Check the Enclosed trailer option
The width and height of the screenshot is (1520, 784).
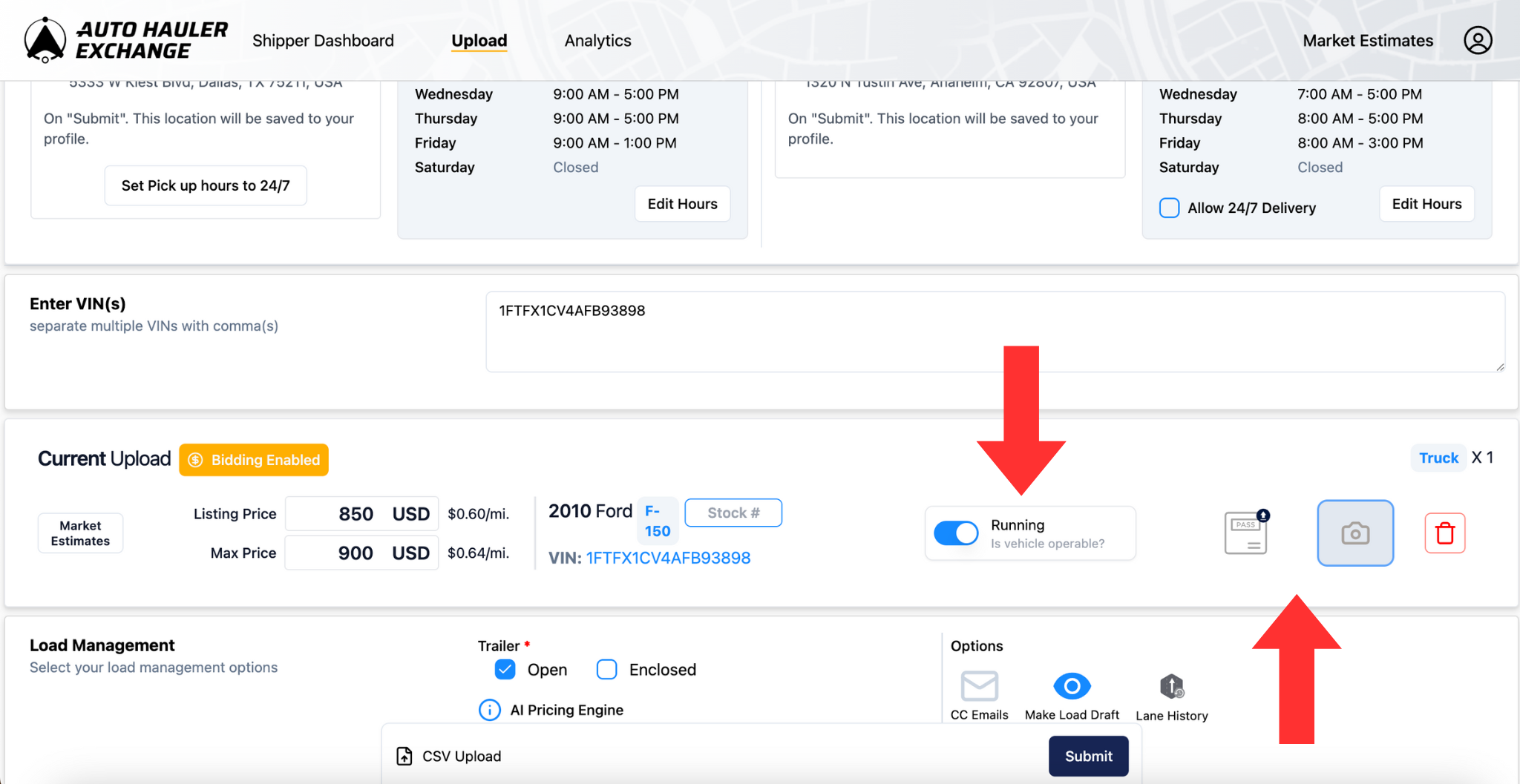coord(606,669)
